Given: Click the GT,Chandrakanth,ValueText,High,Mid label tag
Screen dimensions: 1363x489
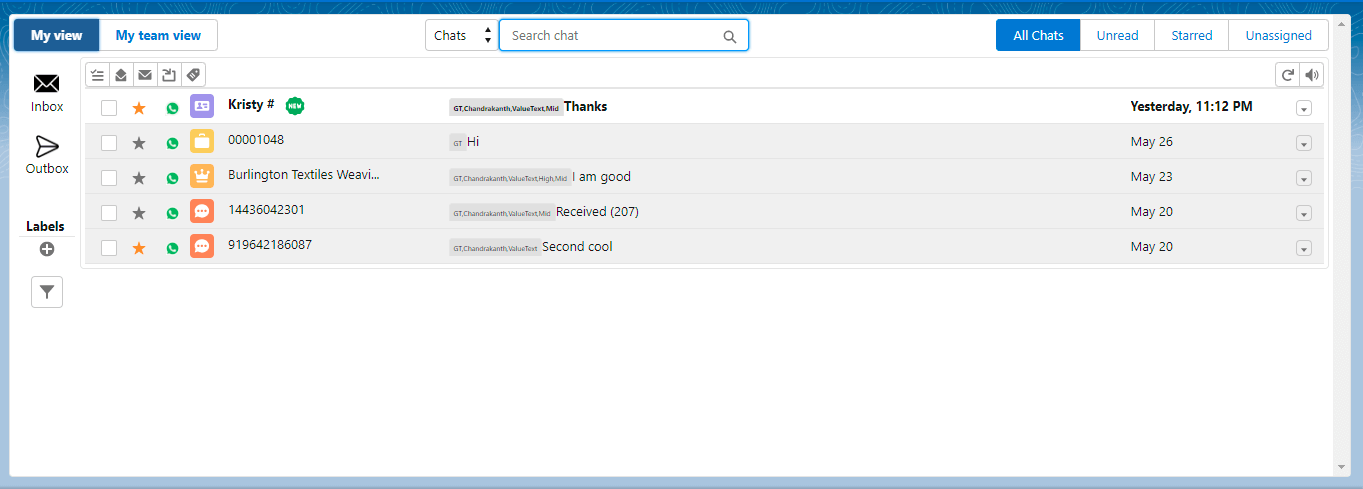Looking at the screenshot, I should [x=510, y=178].
